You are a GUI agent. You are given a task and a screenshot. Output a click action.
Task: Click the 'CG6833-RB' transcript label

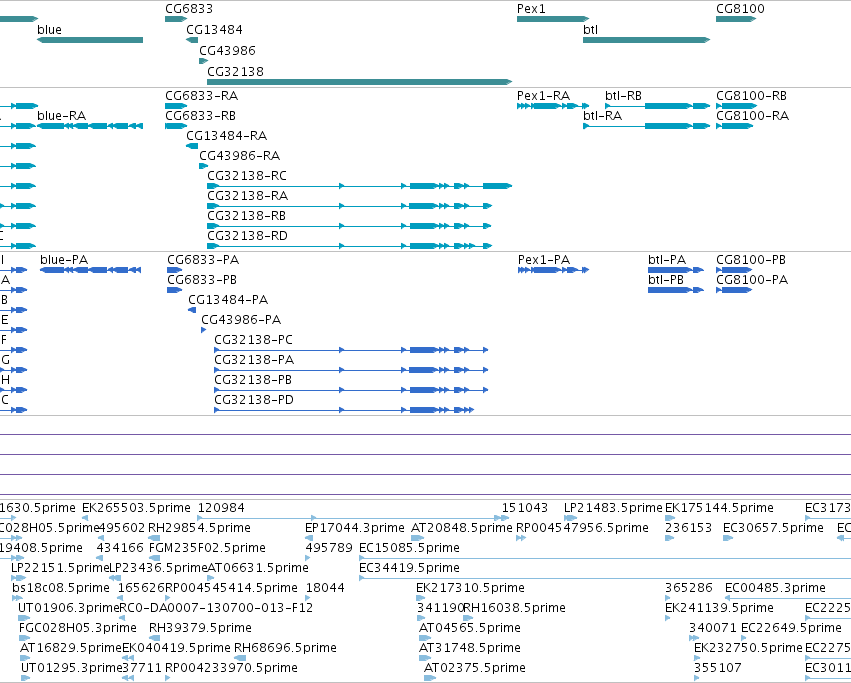tap(200, 116)
